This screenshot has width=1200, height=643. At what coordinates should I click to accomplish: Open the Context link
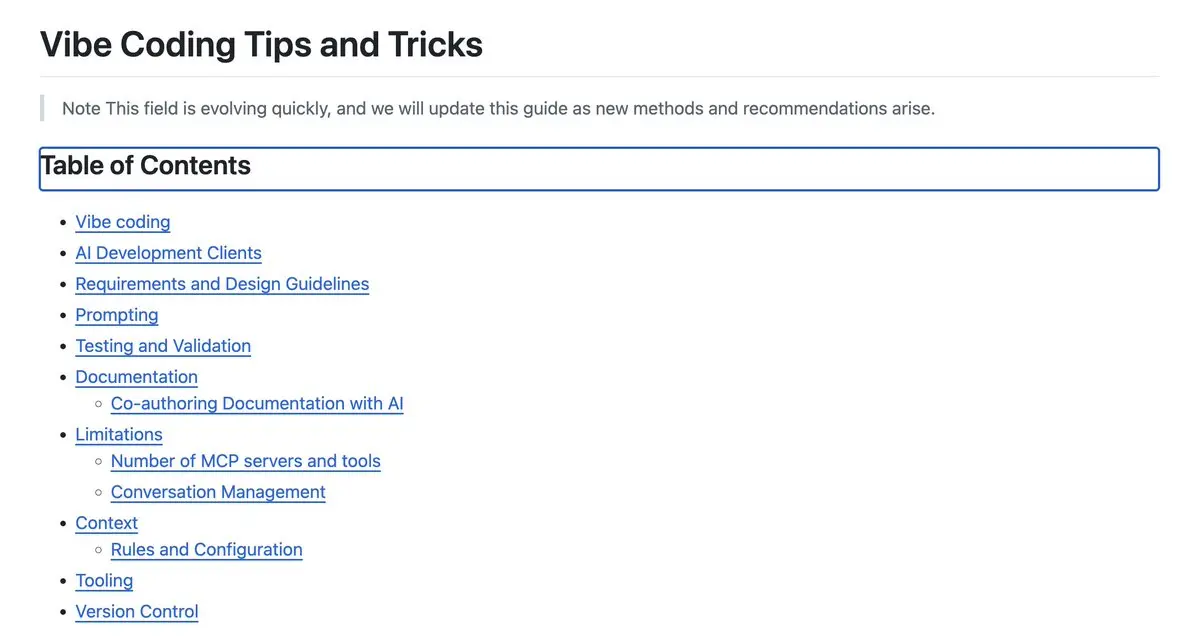coord(107,524)
